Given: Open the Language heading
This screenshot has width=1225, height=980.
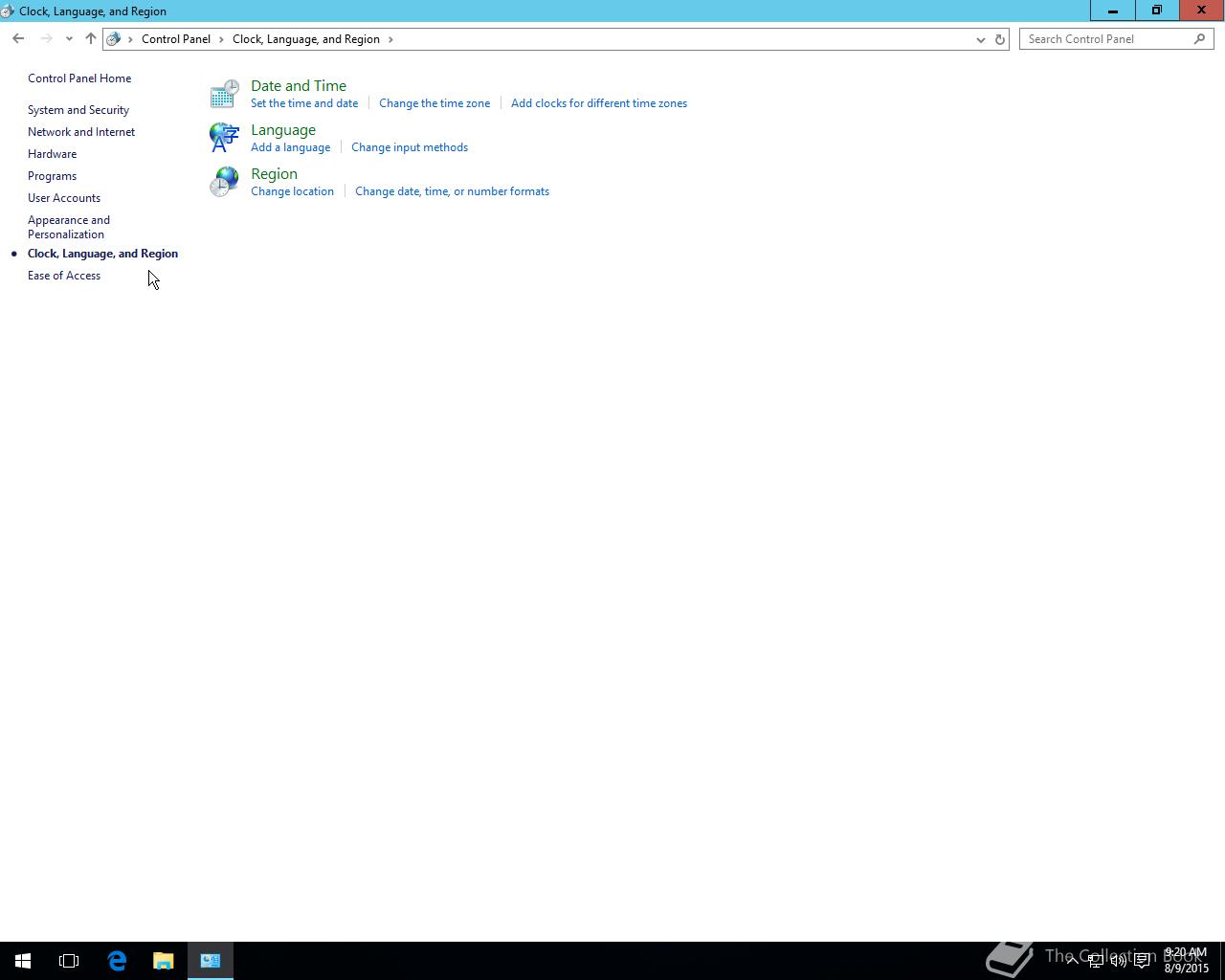Looking at the screenshot, I should coord(283,130).
